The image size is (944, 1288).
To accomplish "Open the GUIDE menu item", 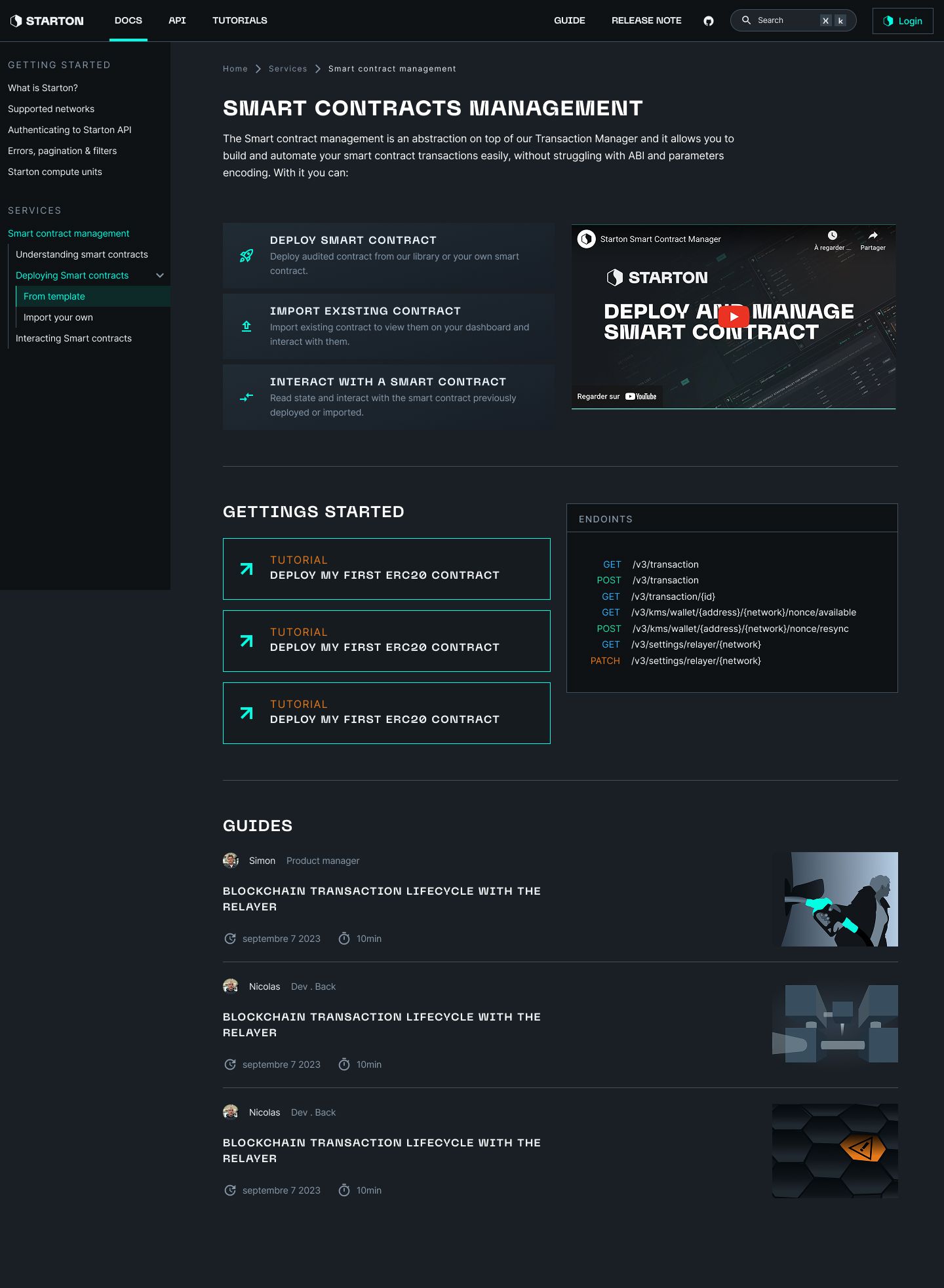I will coord(570,20).
